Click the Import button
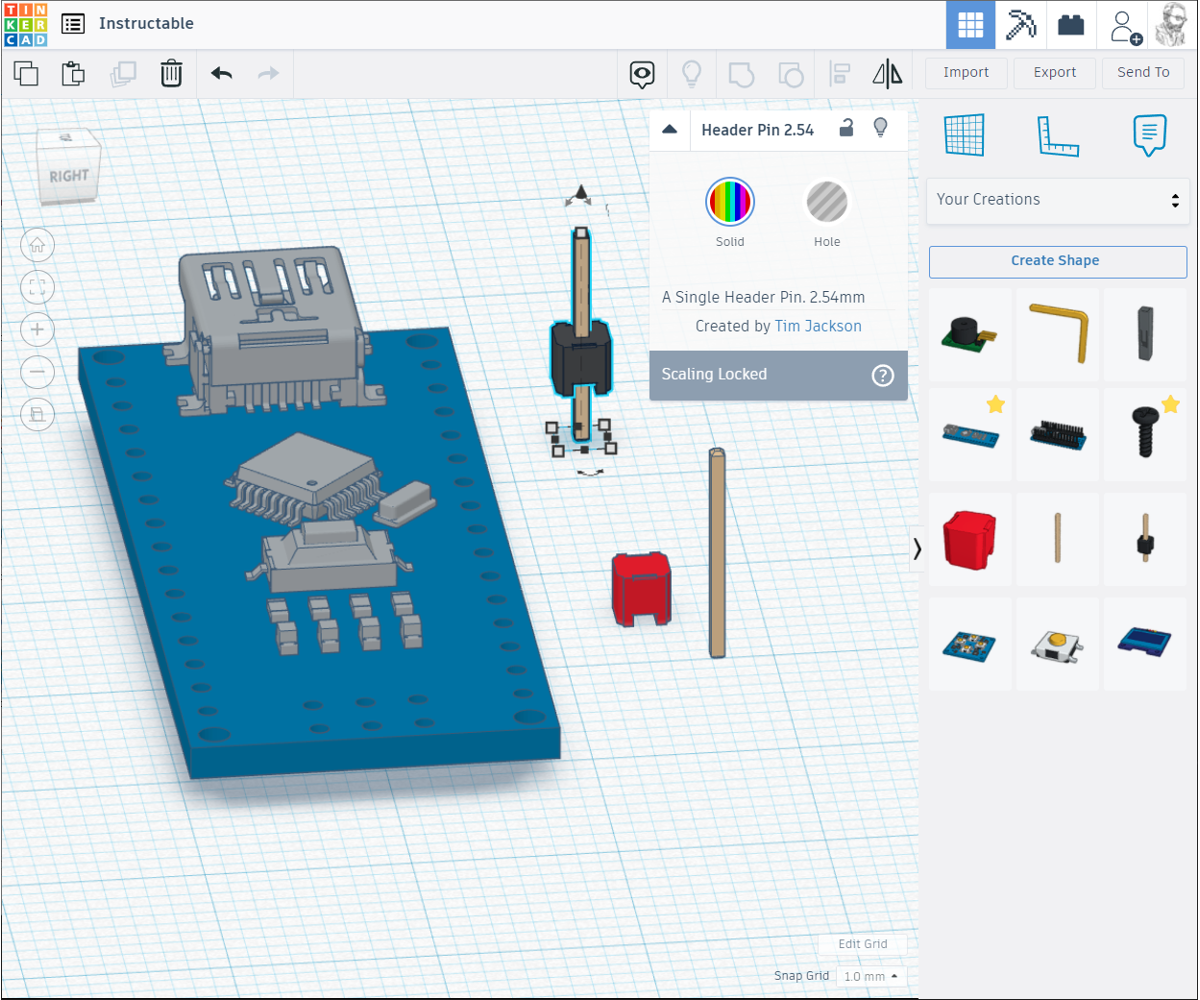1200x1000 pixels. [x=966, y=72]
